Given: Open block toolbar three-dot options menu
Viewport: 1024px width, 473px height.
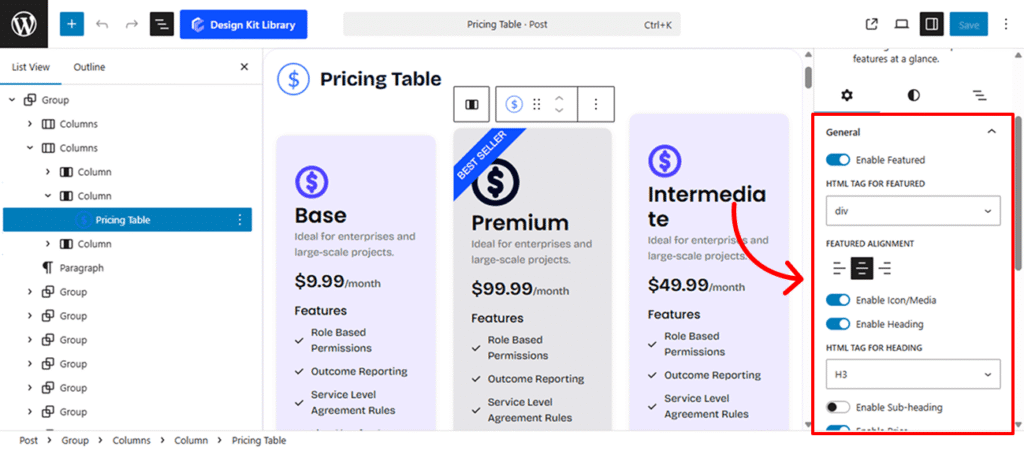Looking at the screenshot, I should pos(596,104).
